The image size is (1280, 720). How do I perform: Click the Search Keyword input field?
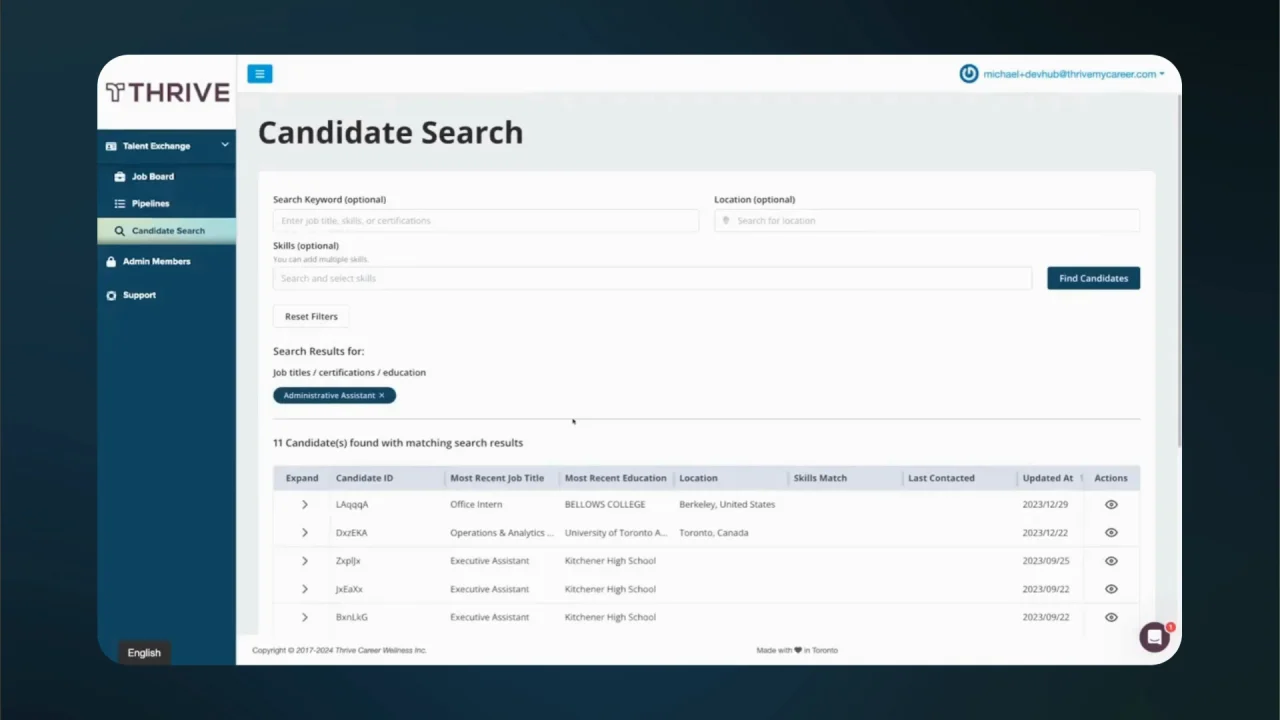[486, 221]
